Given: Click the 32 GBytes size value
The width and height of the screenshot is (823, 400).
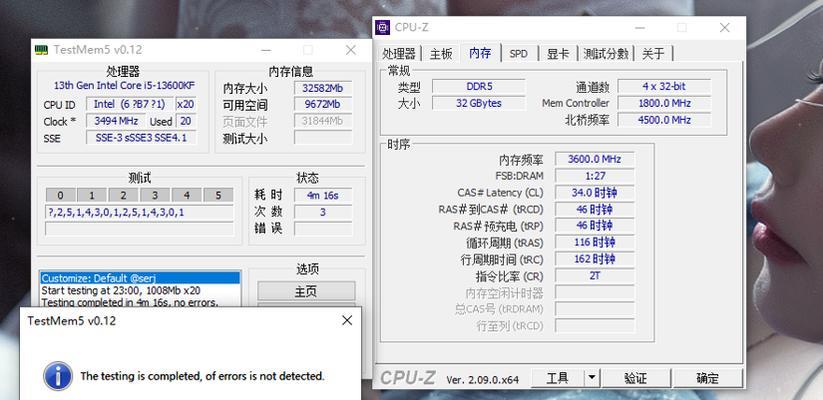Looking at the screenshot, I should click(x=479, y=103).
